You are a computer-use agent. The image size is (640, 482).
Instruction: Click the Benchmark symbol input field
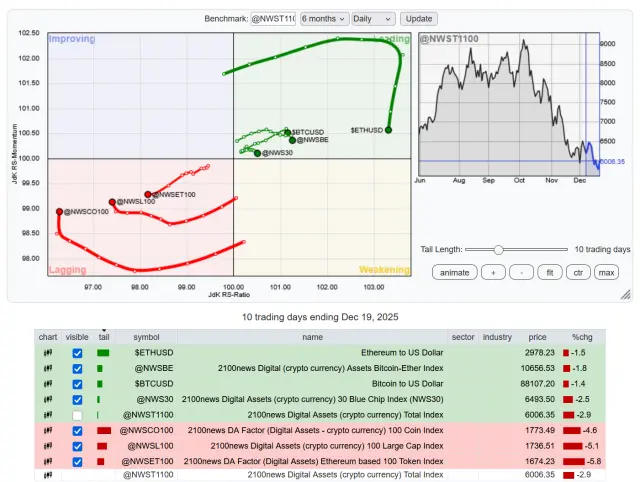[x=273, y=19]
